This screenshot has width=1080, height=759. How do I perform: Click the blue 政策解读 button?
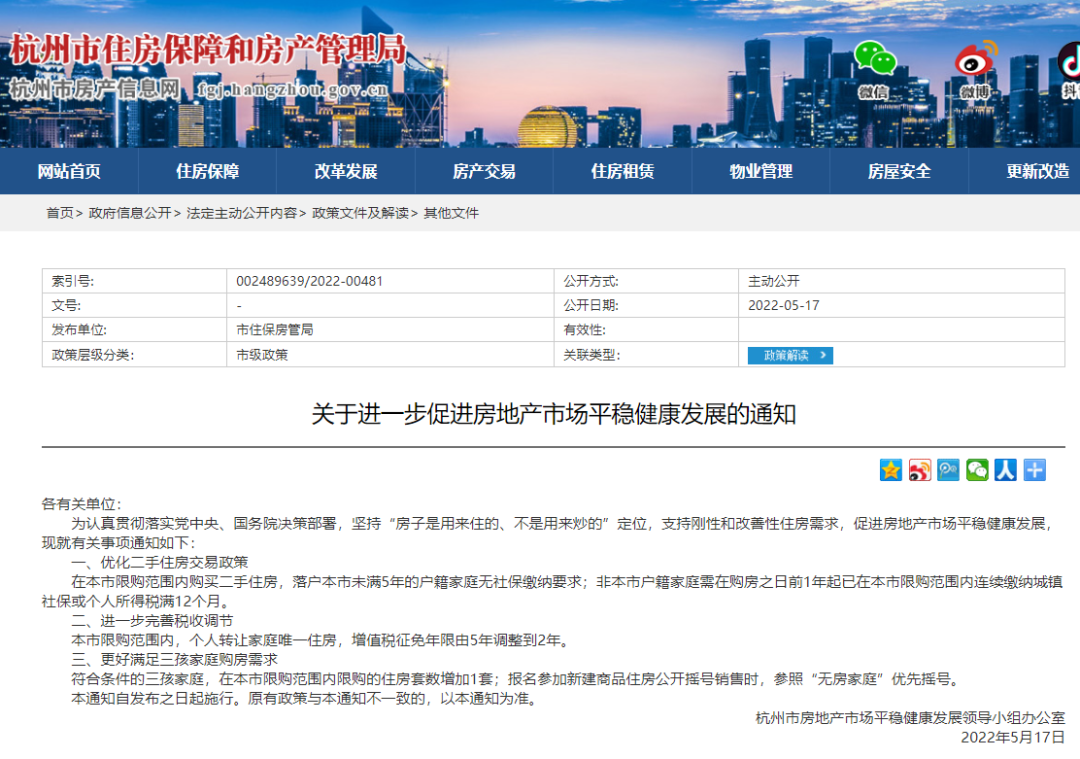point(790,355)
